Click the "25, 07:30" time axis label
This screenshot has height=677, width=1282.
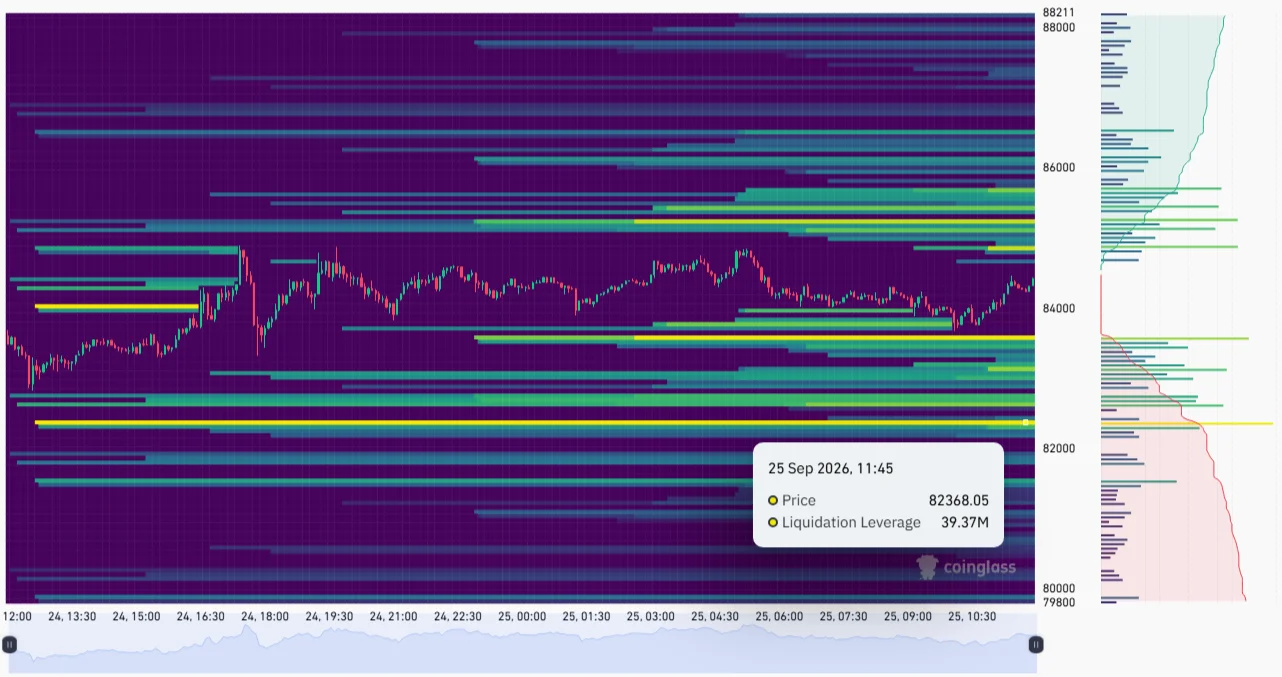tap(843, 616)
